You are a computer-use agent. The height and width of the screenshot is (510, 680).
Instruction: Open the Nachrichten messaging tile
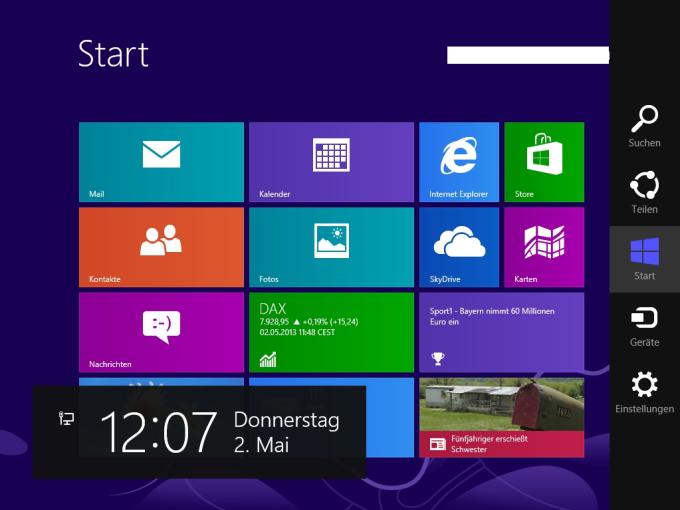tap(161, 332)
